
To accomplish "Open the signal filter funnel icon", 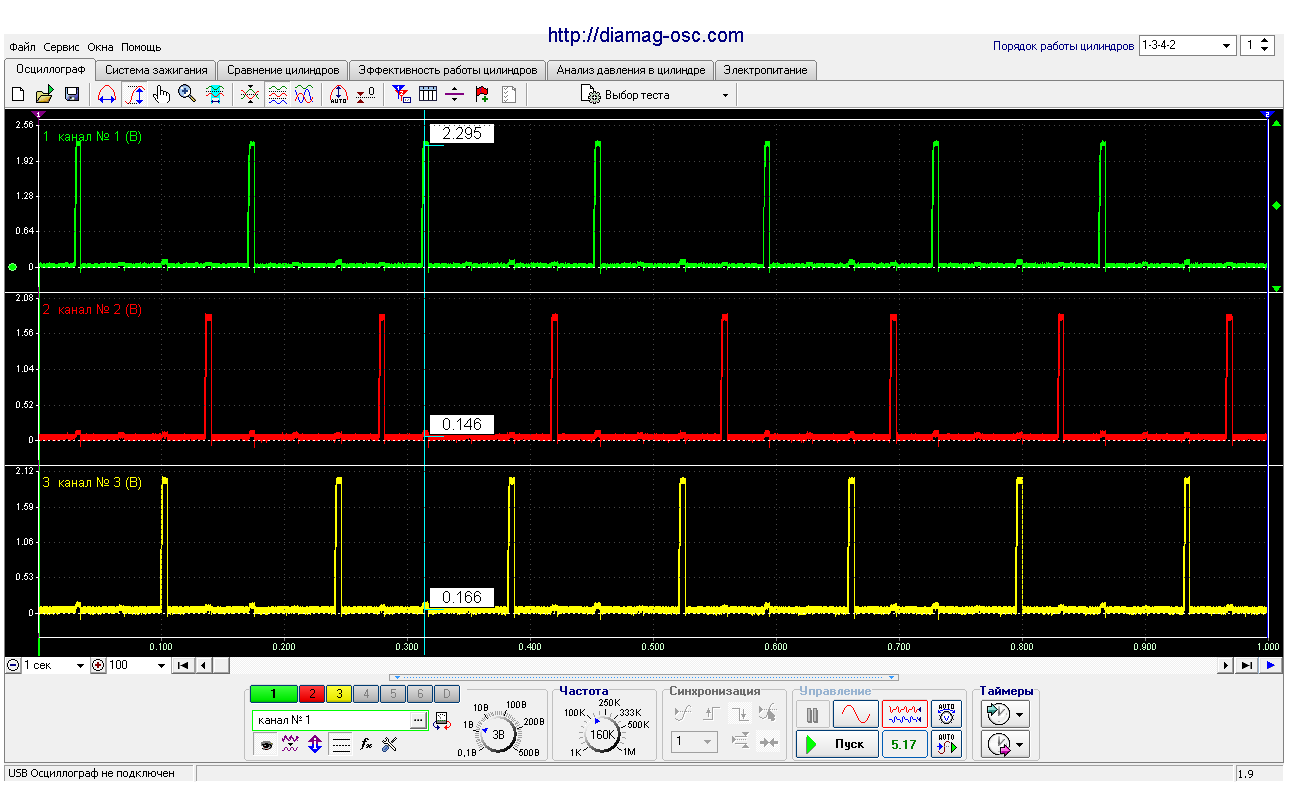I will (401, 94).
